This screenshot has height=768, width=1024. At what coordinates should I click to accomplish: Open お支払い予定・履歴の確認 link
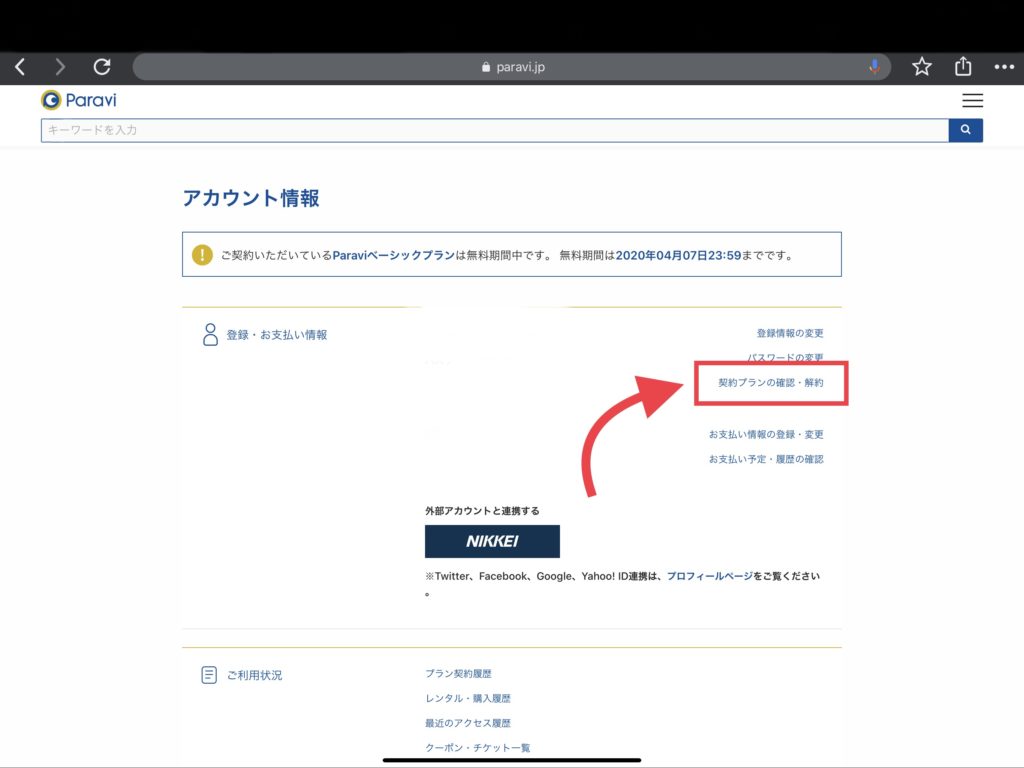point(766,459)
